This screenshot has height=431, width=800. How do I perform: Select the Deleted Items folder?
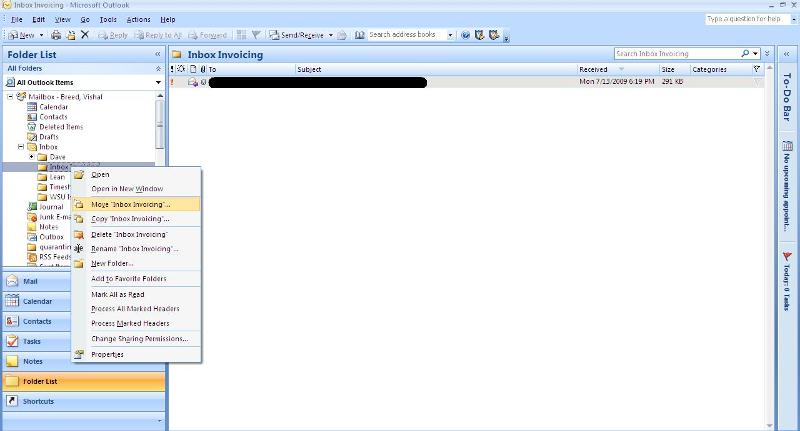pyautogui.click(x=61, y=126)
